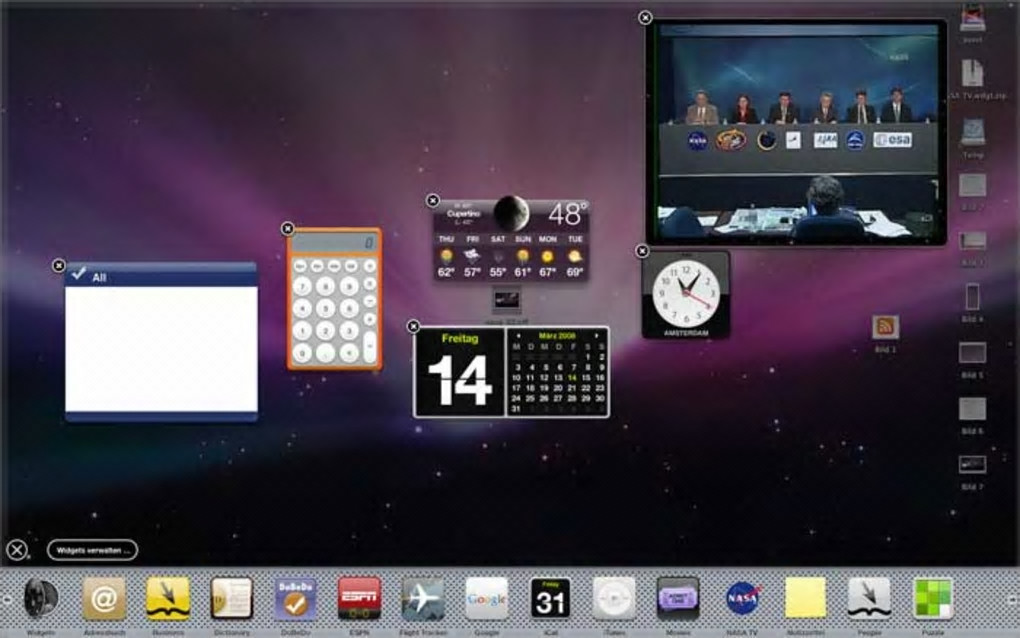The width and height of the screenshot is (1020, 638).
Task: Add the Dictionary widget from the bar
Action: pyautogui.click(x=232, y=598)
